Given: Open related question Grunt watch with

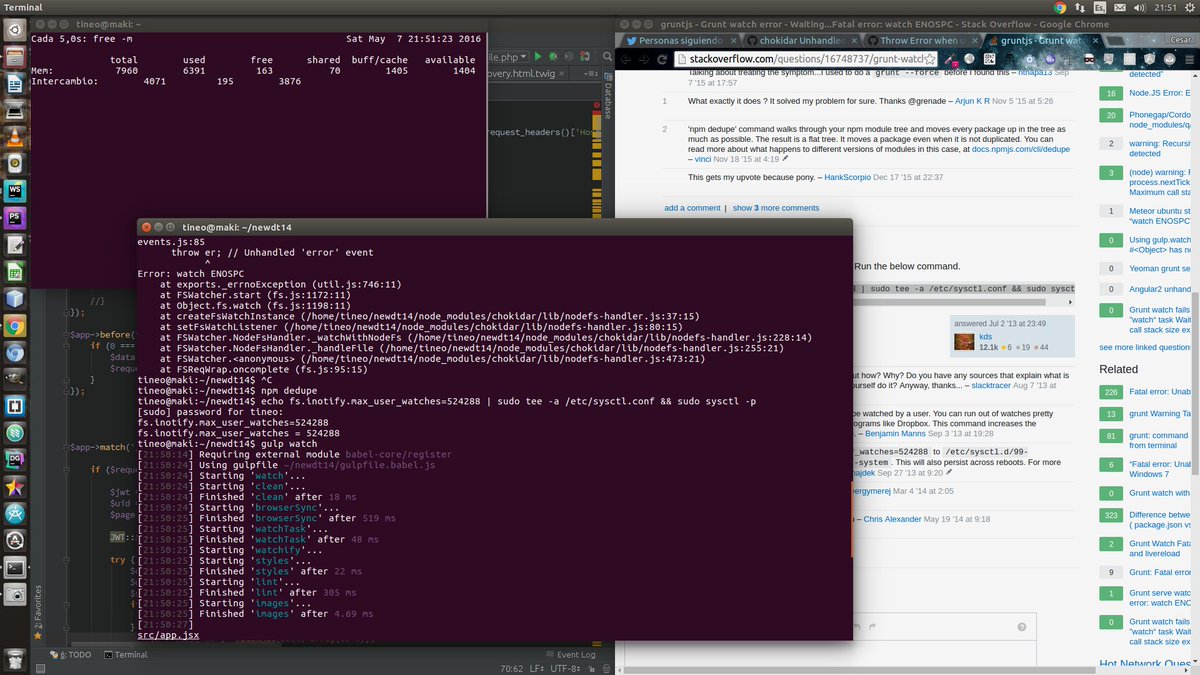Looking at the screenshot, I should tap(1160, 493).
